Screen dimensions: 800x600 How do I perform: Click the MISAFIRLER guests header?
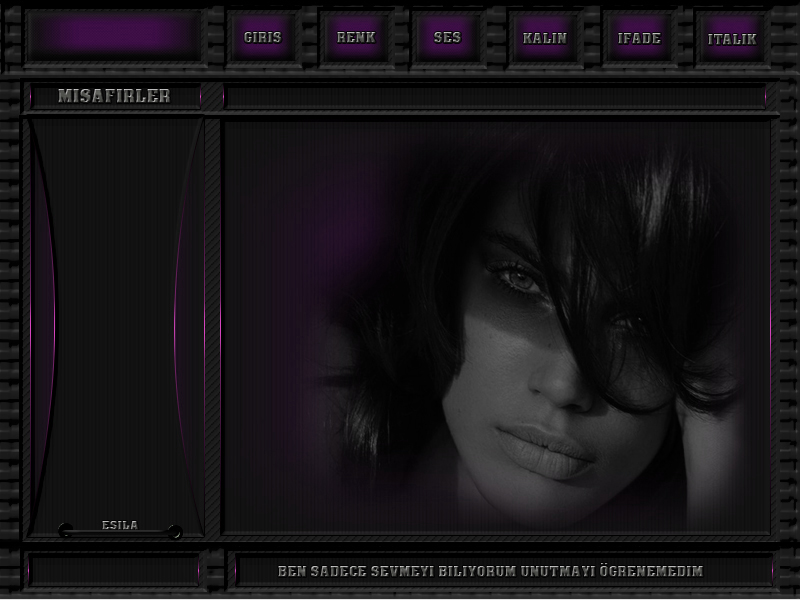point(114,96)
